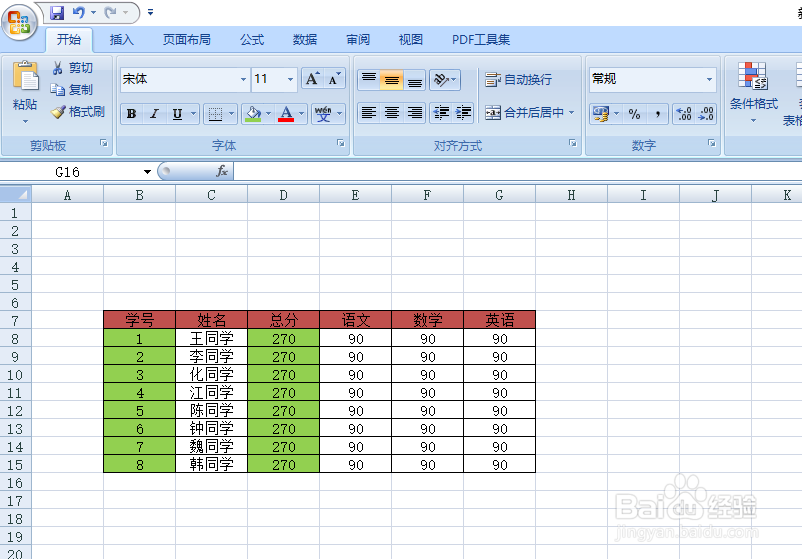Center text horizontally
802x559 pixels.
click(x=391, y=113)
